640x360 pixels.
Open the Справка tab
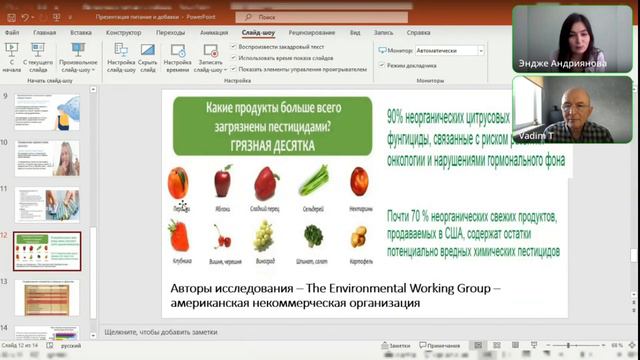click(x=418, y=32)
